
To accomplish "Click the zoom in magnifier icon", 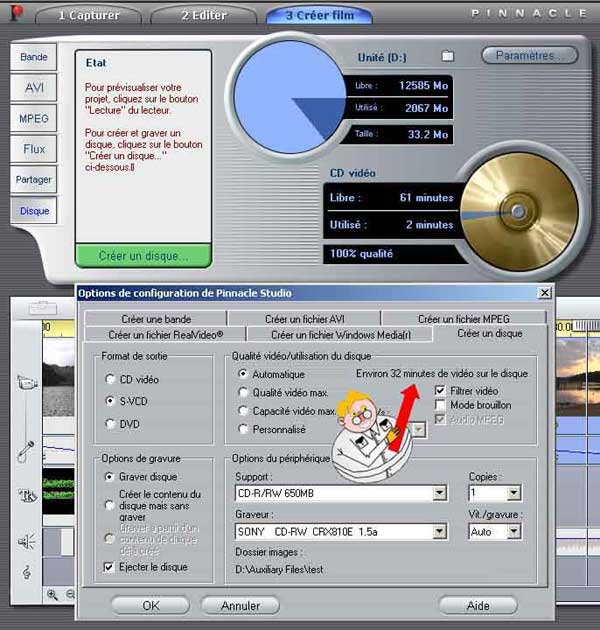I will (52, 594).
